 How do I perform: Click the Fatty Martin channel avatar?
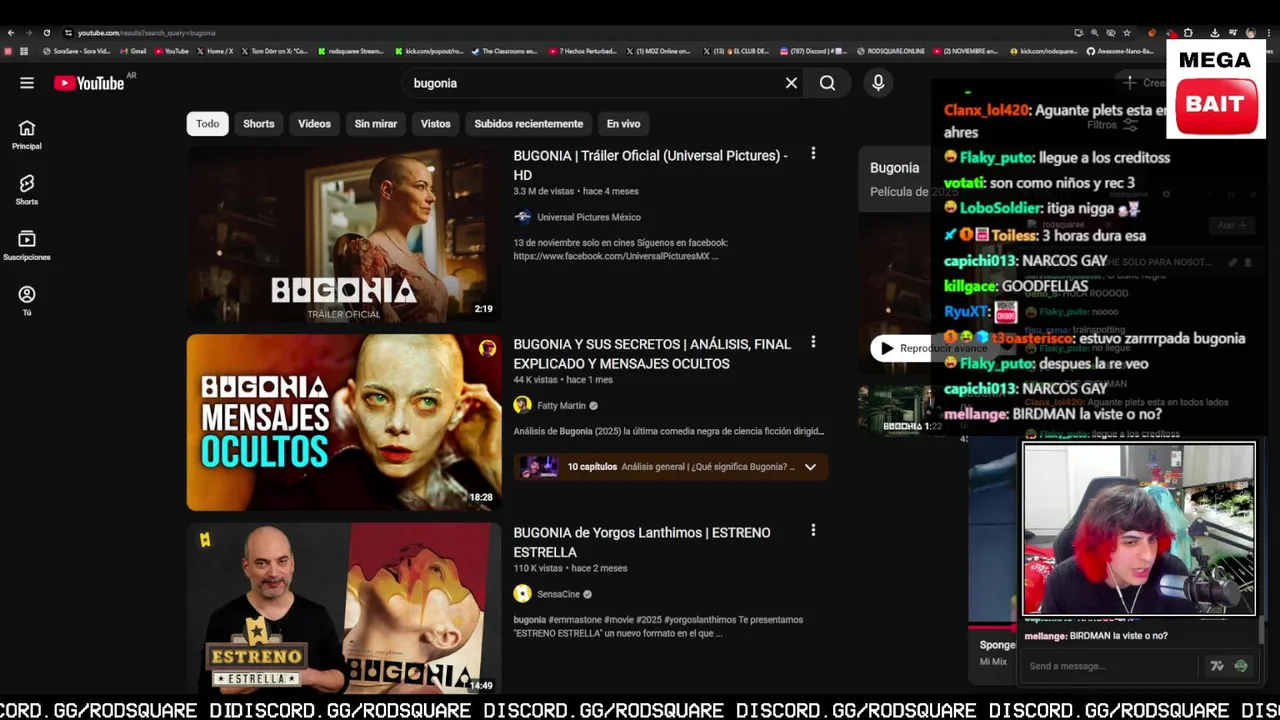click(x=522, y=405)
